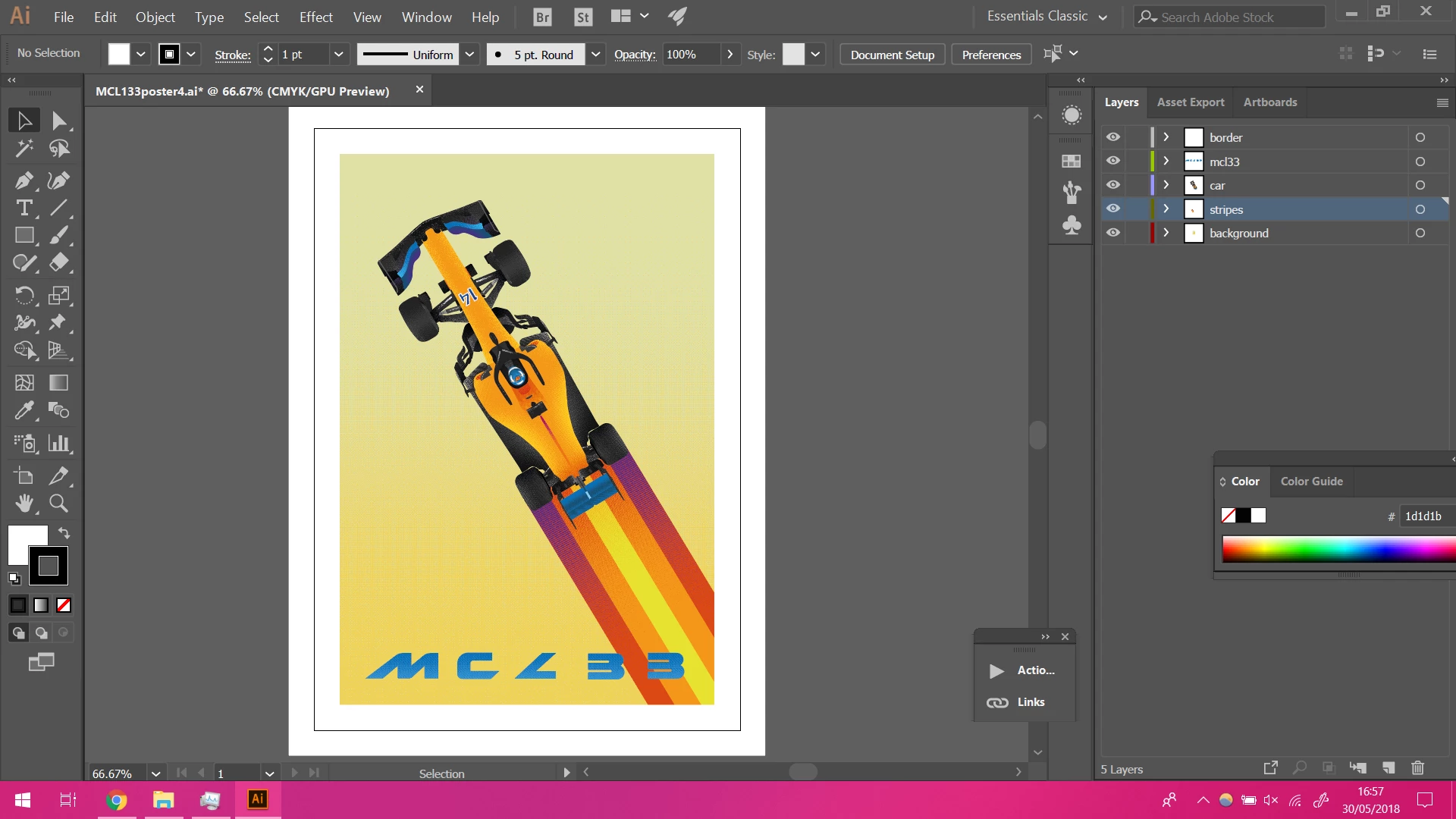This screenshot has height=819, width=1456.
Task: Choose the Eyedropper tool
Action: pyautogui.click(x=24, y=410)
